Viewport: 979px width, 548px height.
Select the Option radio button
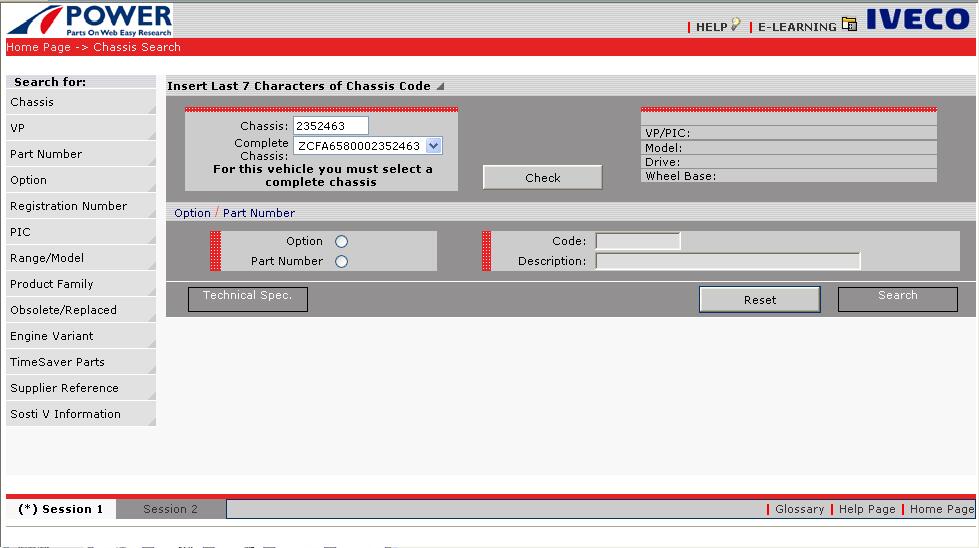click(x=341, y=242)
